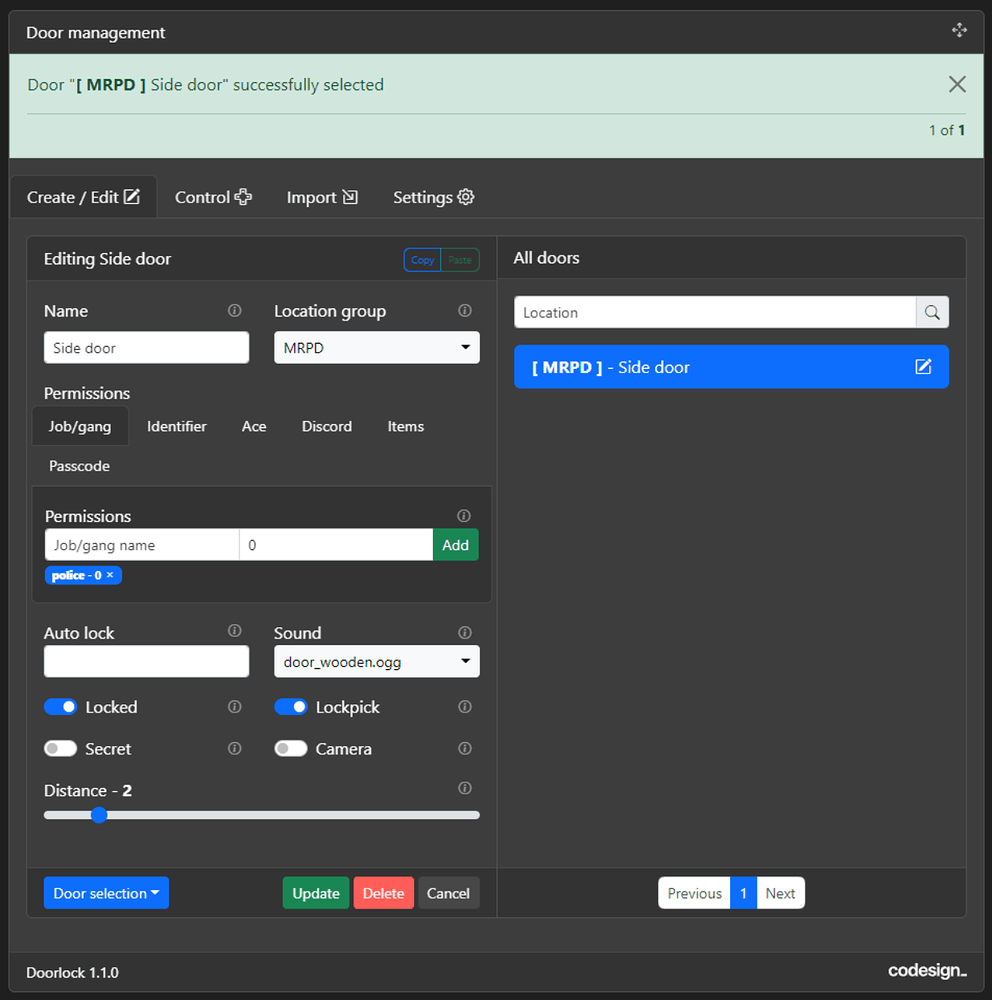Viewport: 992px width, 1000px height.
Task: Click the move handle icon in the title bar
Action: pos(959,30)
